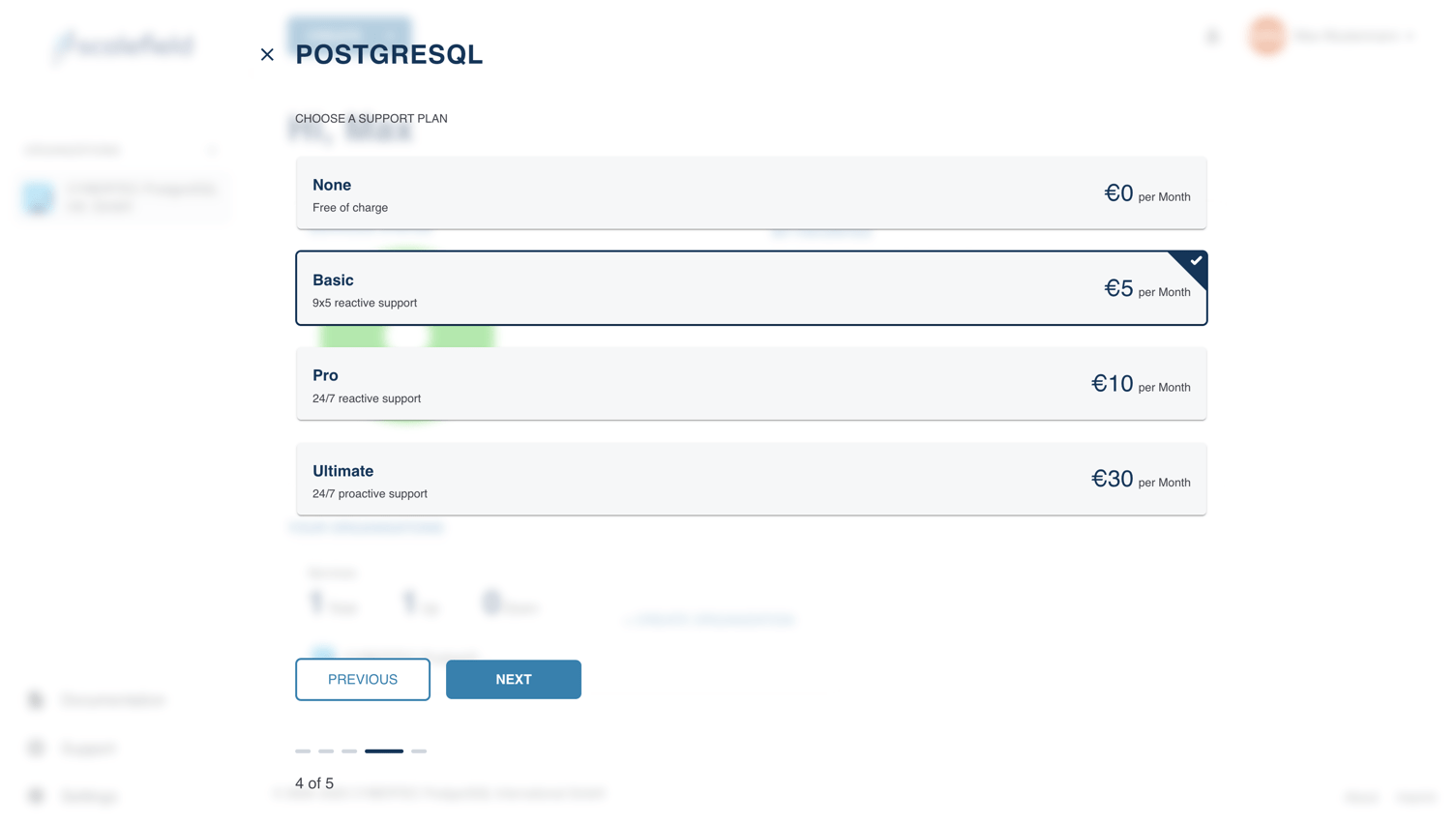Close the PostgreSQL setup wizard
This screenshot has height=824, width=1456.
point(267,55)
